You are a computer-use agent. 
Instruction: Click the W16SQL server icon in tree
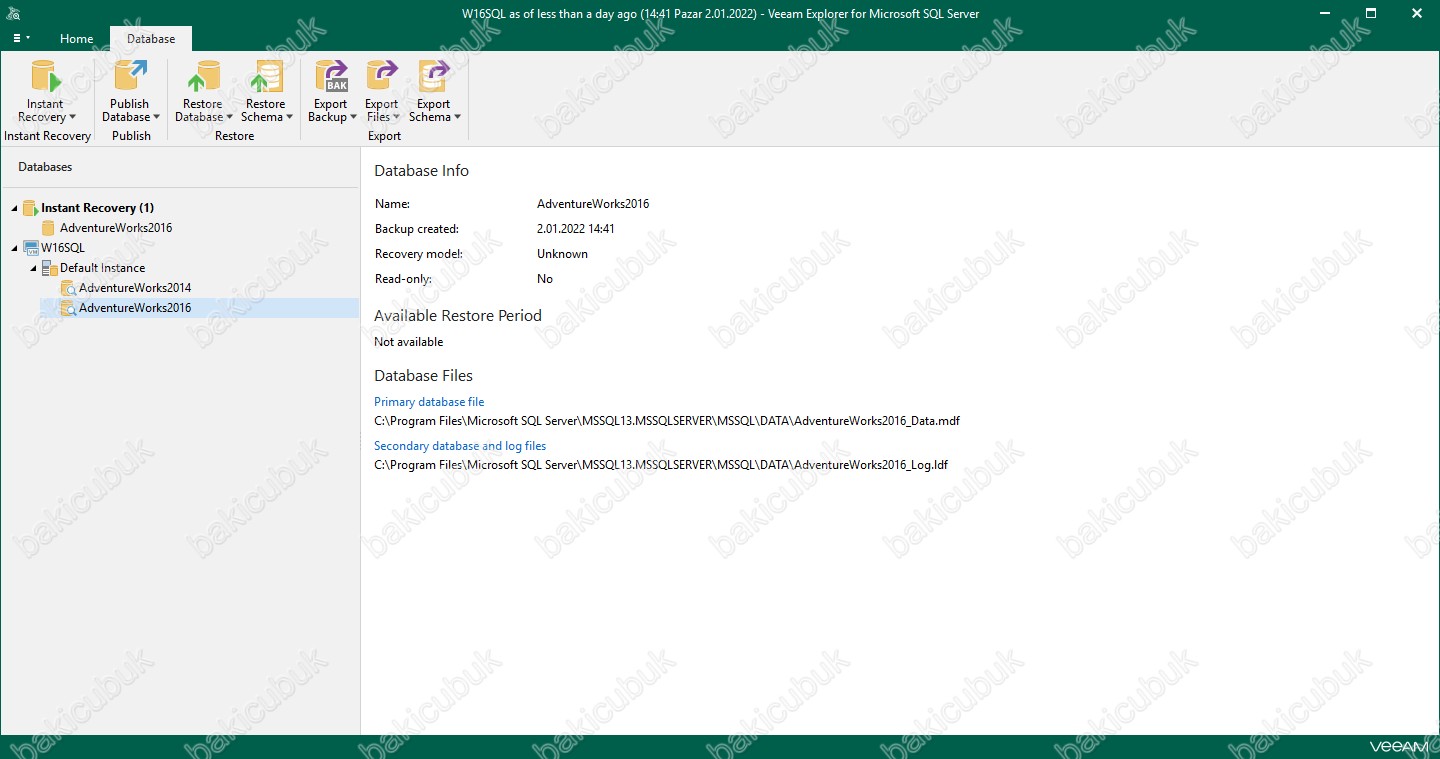[x=30, y=248]
